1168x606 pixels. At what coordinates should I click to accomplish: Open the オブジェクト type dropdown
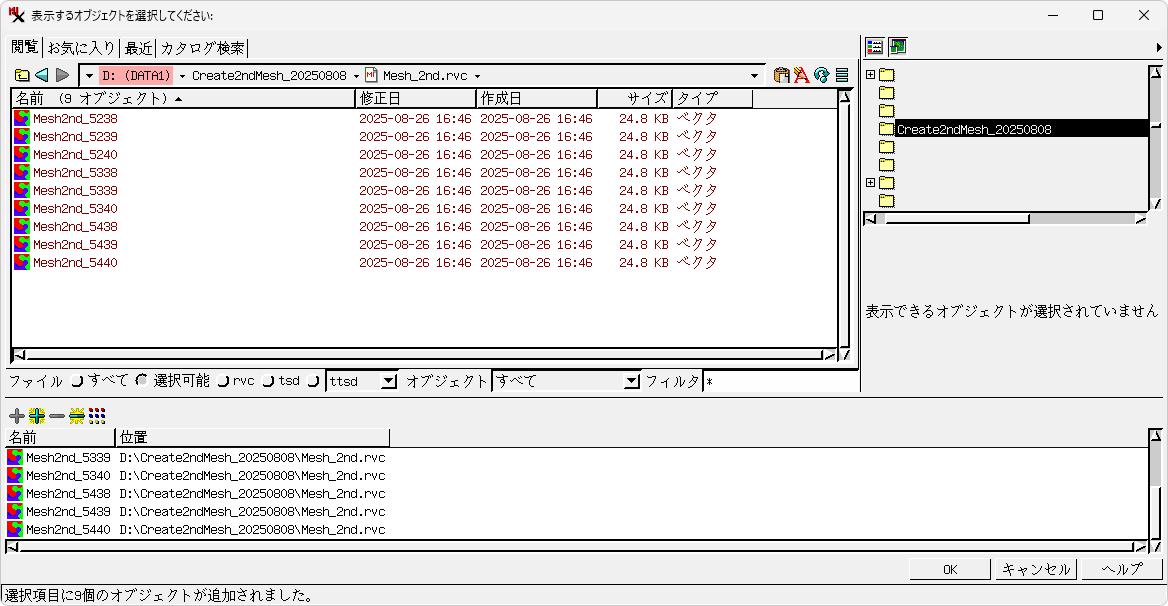tap(631, 381)
